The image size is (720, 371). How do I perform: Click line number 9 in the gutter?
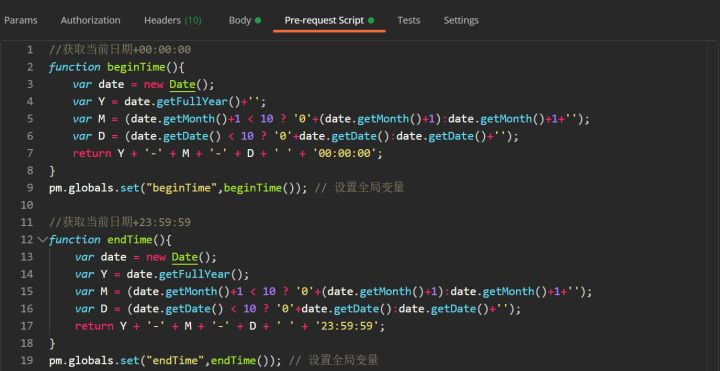point(30,188)
